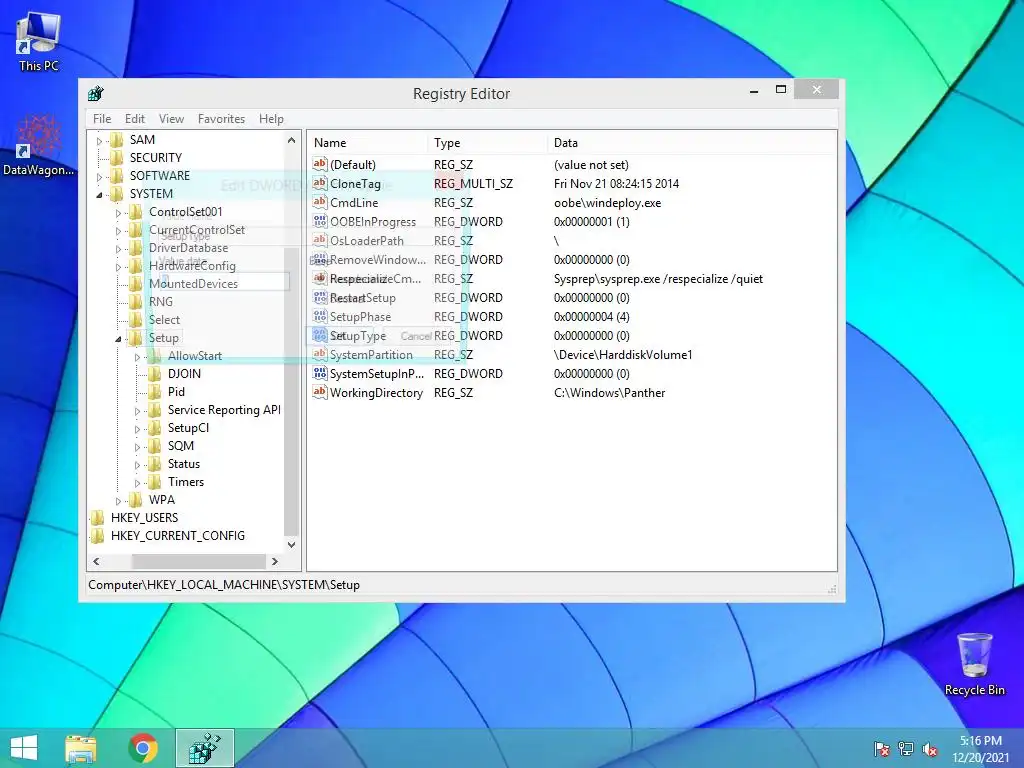
Task: Select the DataWagon desktop shortcut
Action: pos(39,145)
